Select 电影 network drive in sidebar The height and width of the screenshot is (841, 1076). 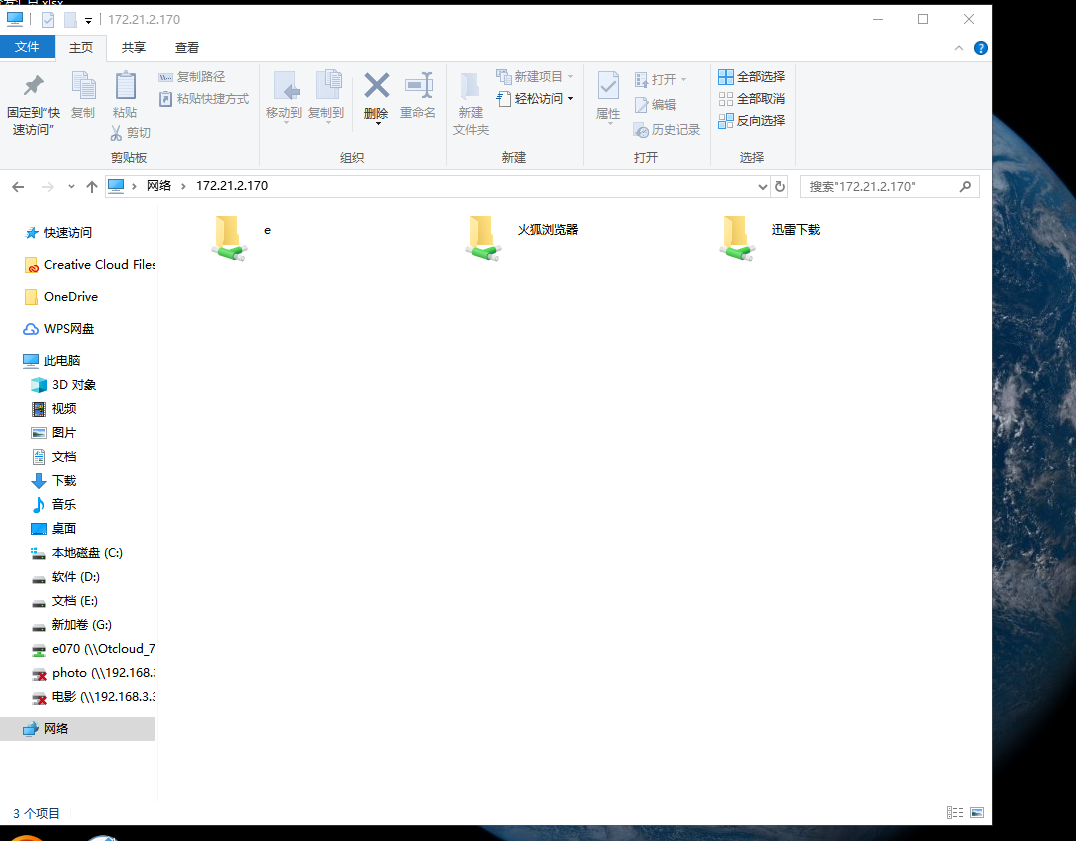coord(93,697)
